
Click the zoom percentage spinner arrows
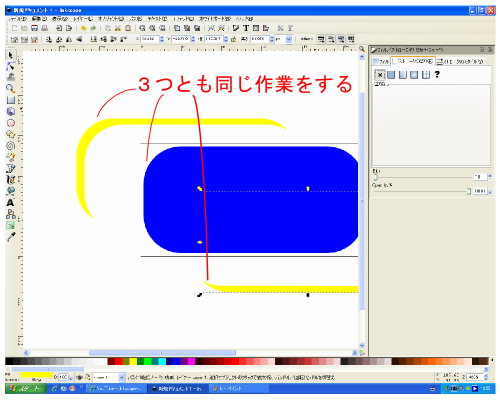tap(486, 377)
